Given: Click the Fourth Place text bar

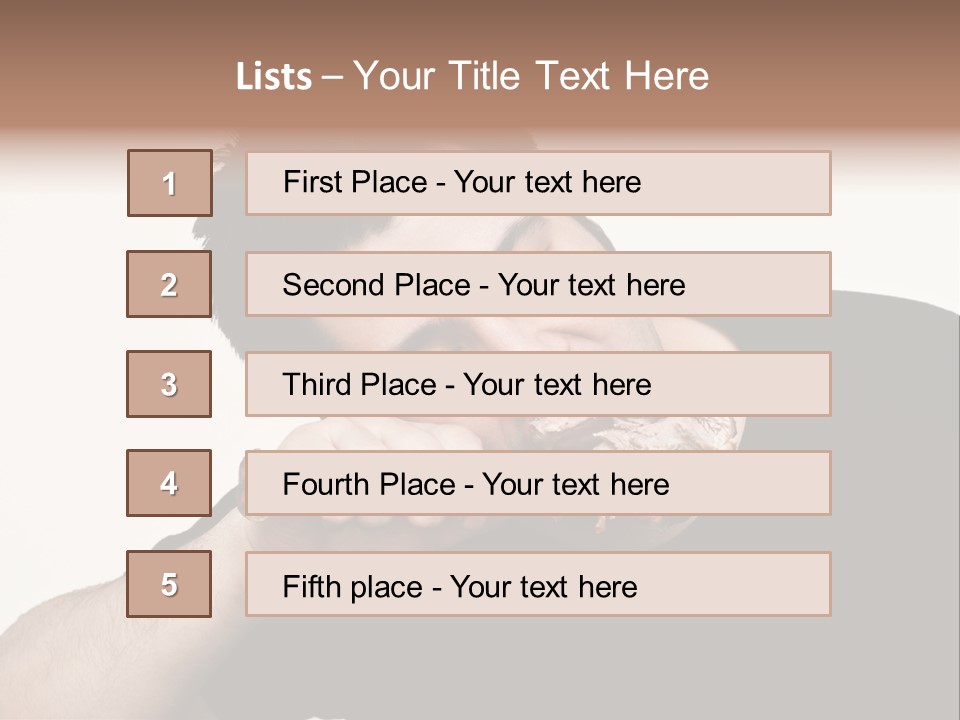Looking at the screenshot, I should coord(538,483).
